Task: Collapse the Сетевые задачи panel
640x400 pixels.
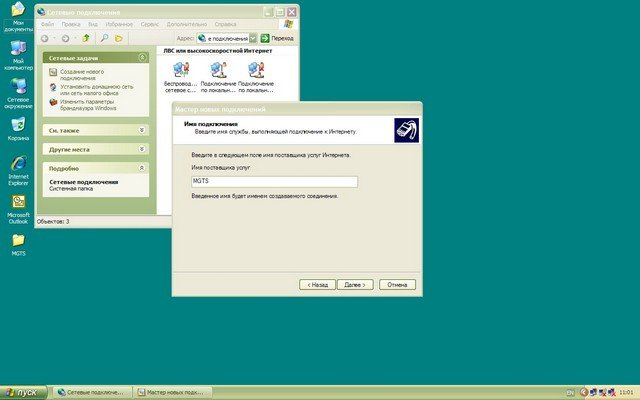Action: click(x=141, y=59)
